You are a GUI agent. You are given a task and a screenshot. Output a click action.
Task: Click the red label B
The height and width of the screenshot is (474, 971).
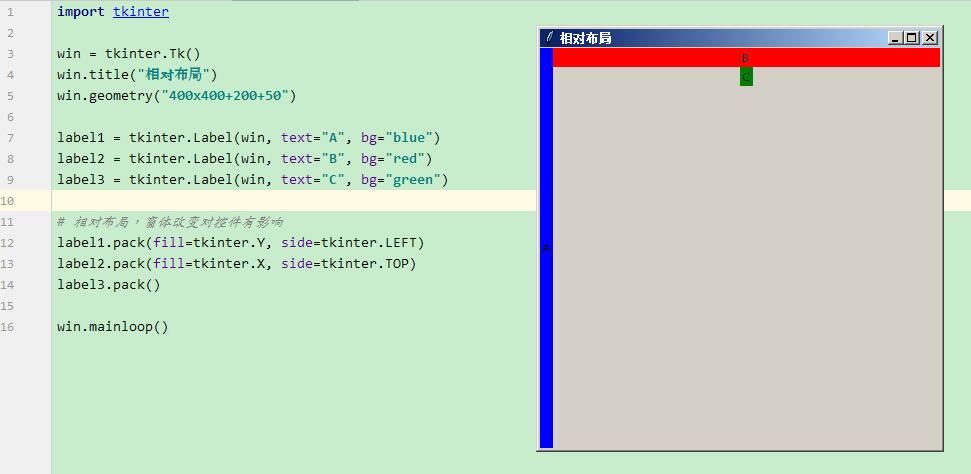click(746, 58)
